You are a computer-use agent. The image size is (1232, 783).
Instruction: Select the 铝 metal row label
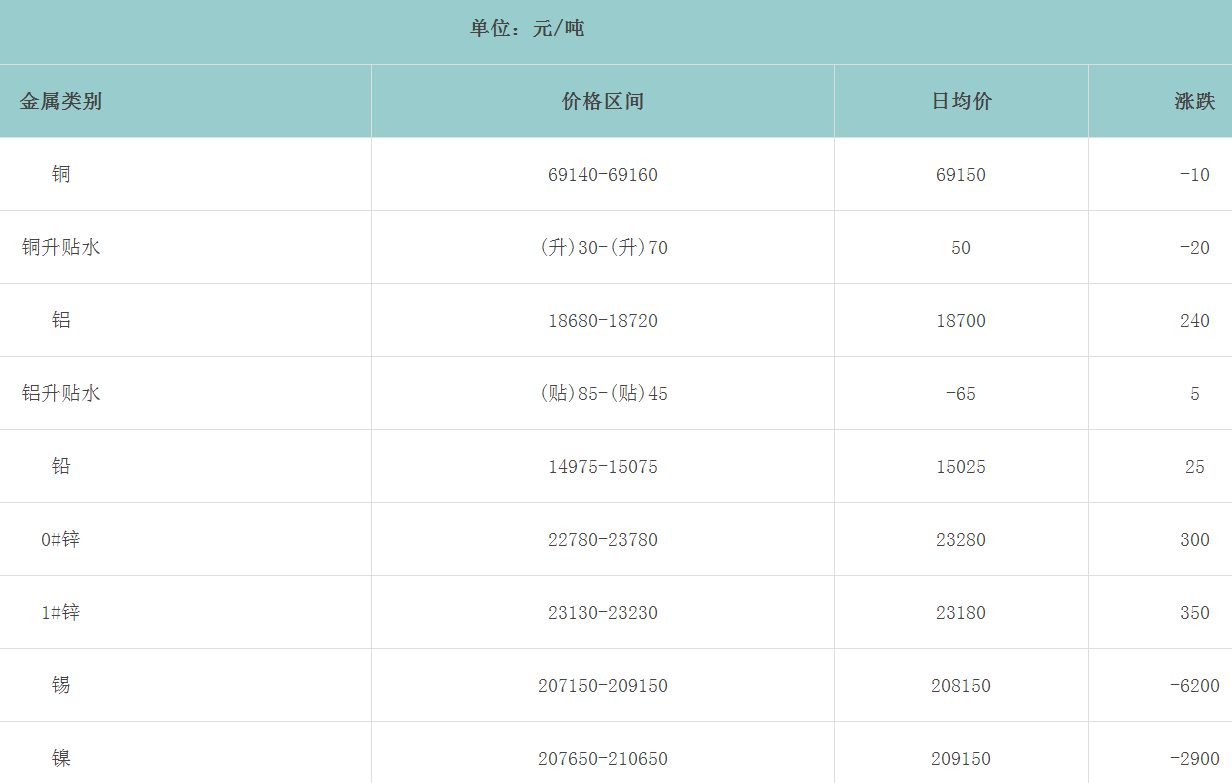pos(61,320)
